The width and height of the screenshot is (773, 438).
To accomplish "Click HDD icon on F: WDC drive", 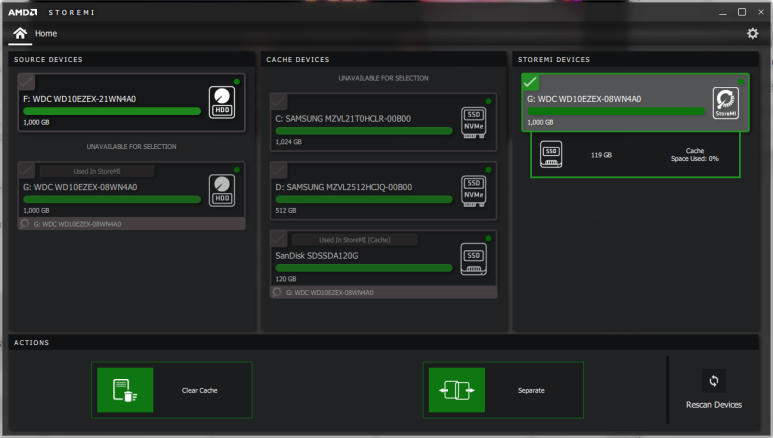I will pos(222,102).
